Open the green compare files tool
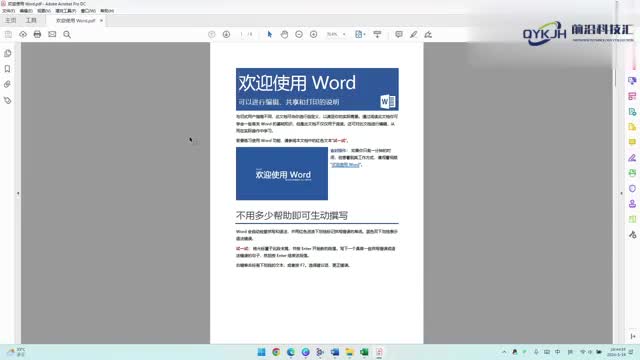Viewport: 640px width, 360px height. 632,219
